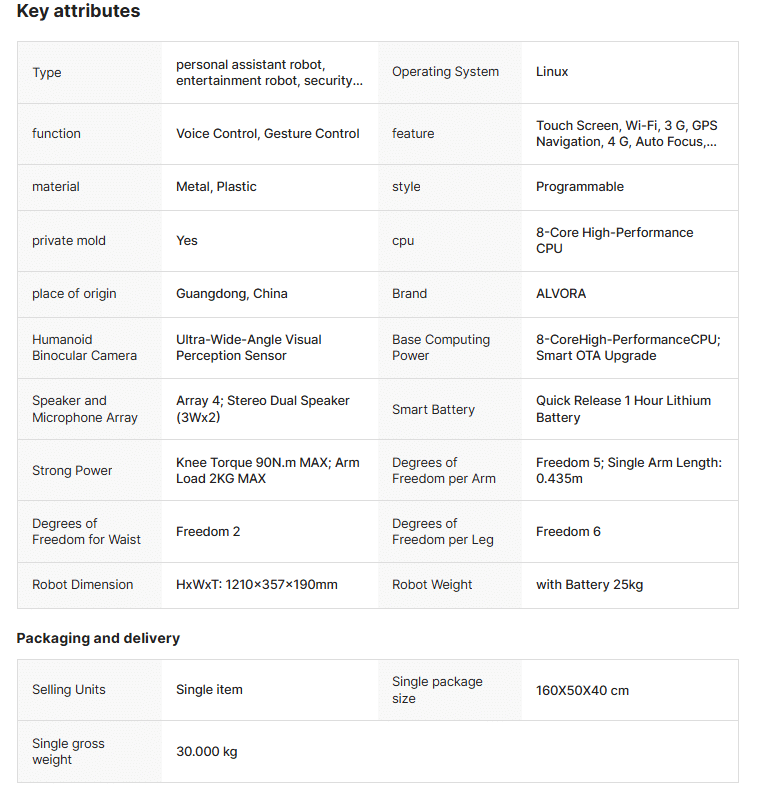Viewport: 763px width, 796px height.
Task: Click the Linux value text
Action: point(552,72)
